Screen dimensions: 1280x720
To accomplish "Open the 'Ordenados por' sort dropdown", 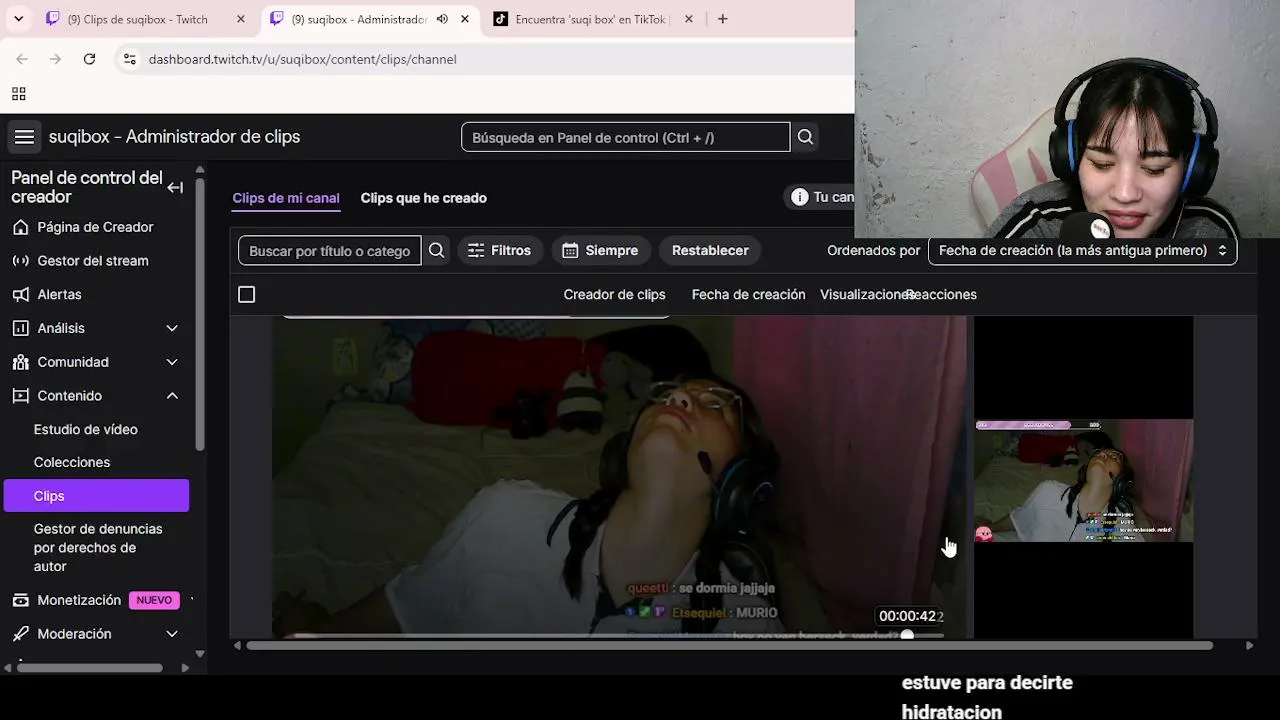I will [x=1082, y=250].
